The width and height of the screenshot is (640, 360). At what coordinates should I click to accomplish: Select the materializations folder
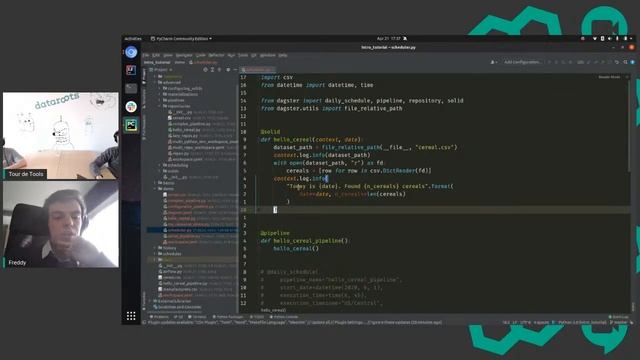180,94
